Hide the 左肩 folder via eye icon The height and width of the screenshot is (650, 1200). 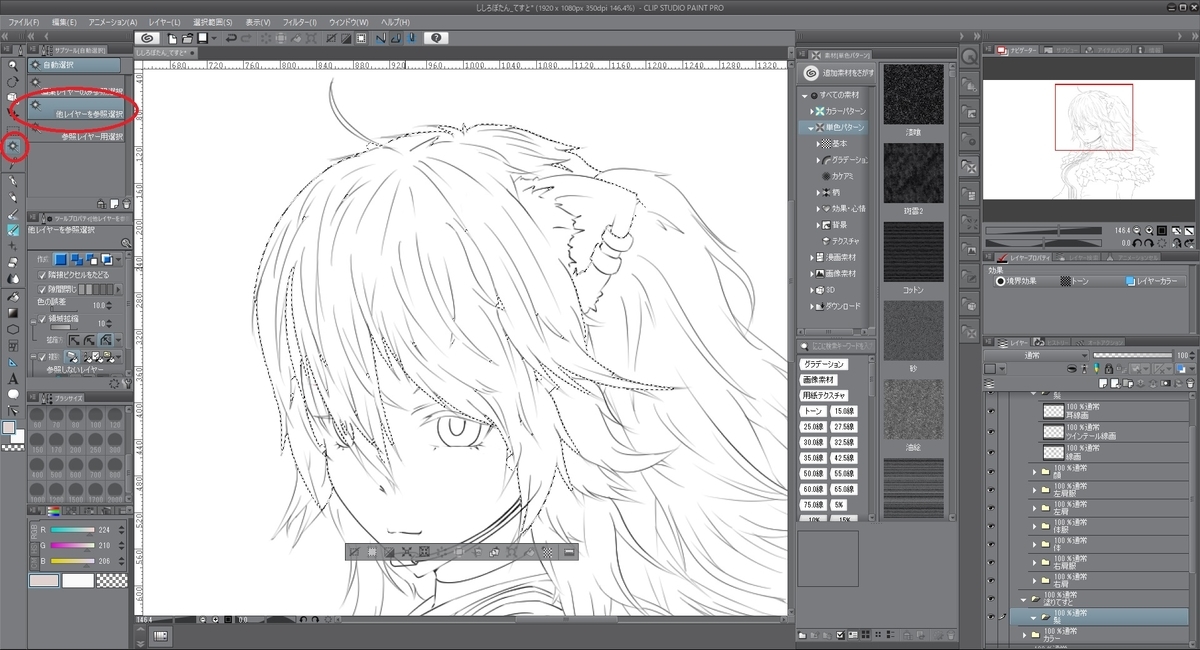coord(992,507)
